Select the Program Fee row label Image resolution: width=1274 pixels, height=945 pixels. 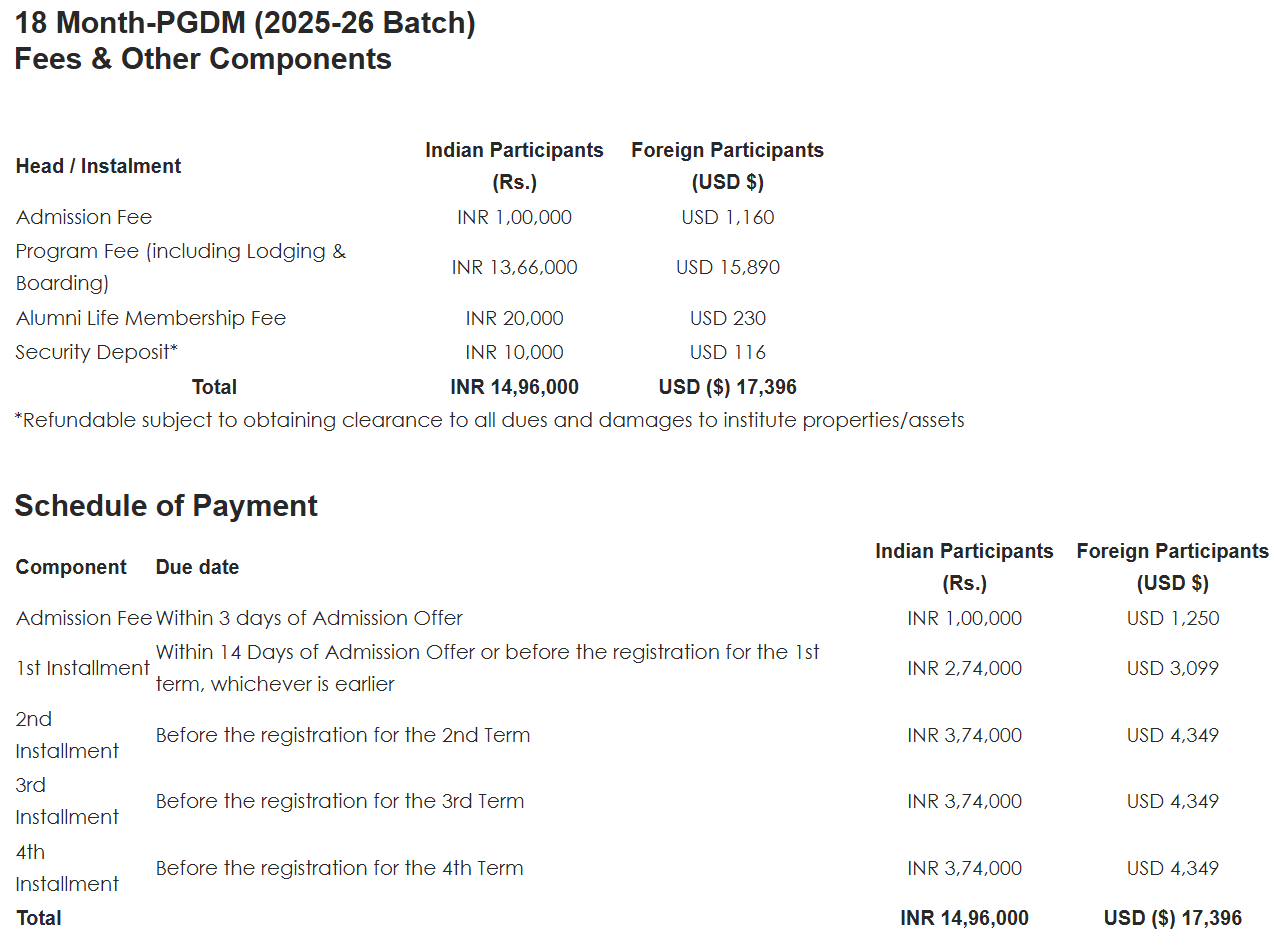[180, 267]
